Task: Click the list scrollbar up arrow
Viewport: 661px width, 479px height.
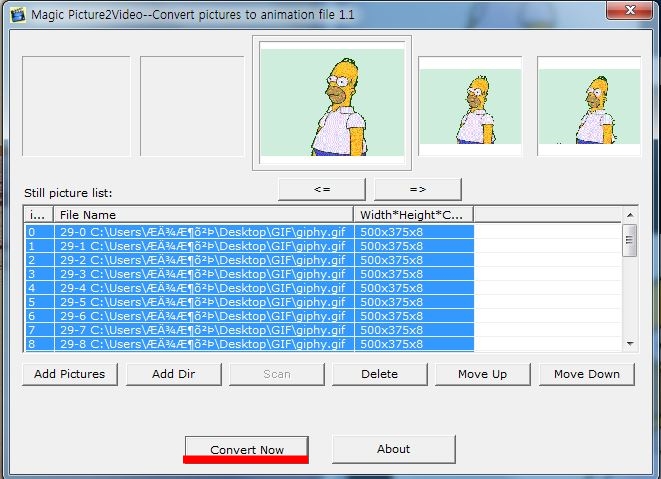Action: (x=630, y=214)
